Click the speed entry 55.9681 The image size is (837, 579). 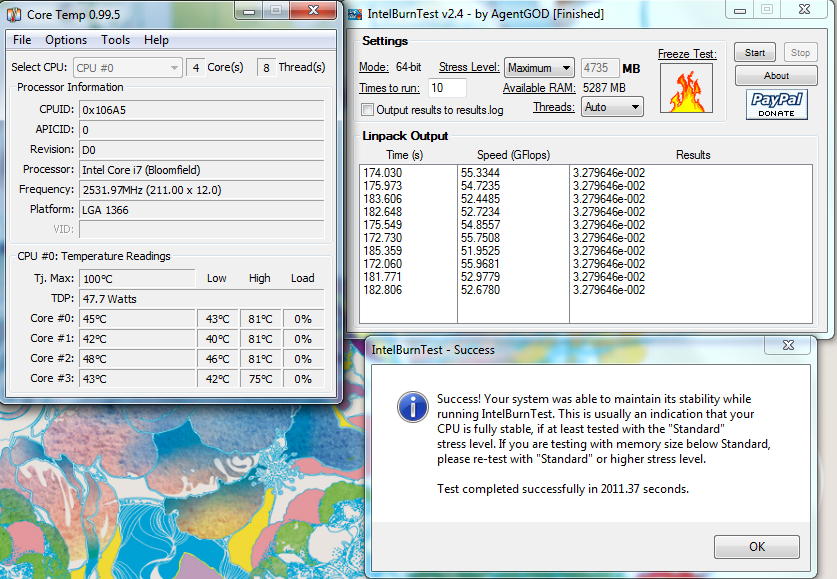click(x=480, y=264)
